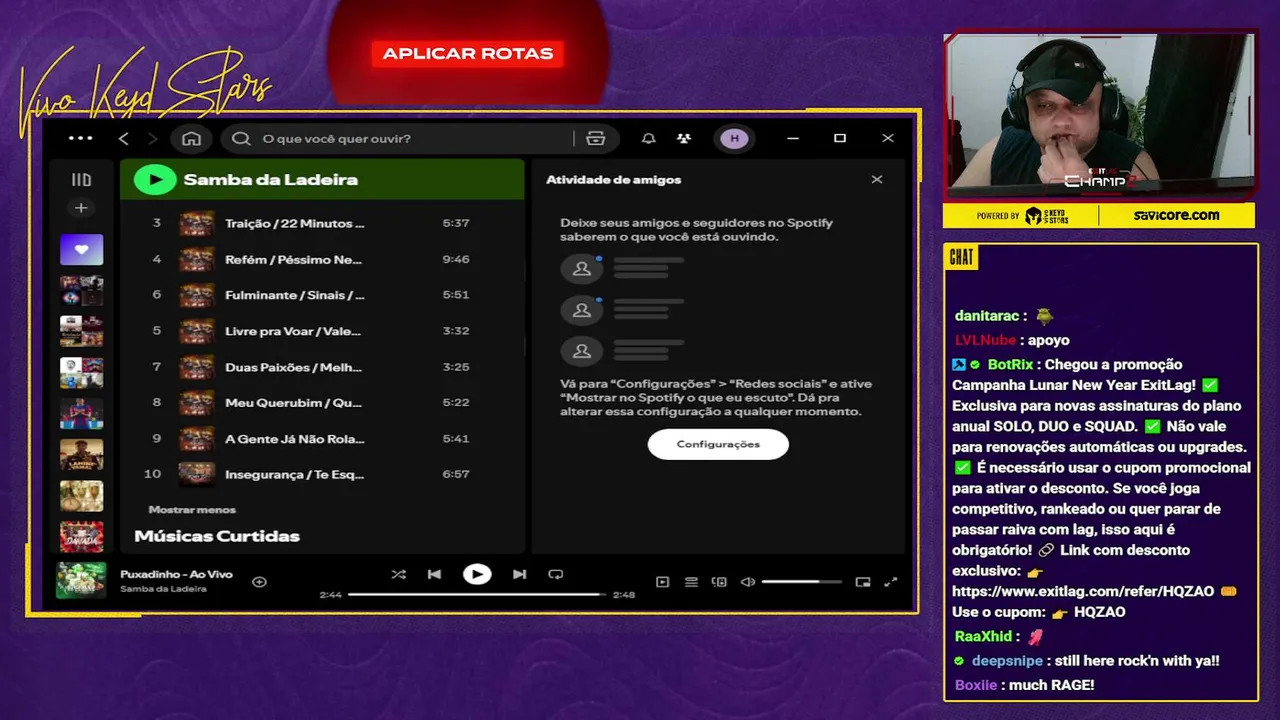Open the Liked Songs heart tile

coord(81,249)
